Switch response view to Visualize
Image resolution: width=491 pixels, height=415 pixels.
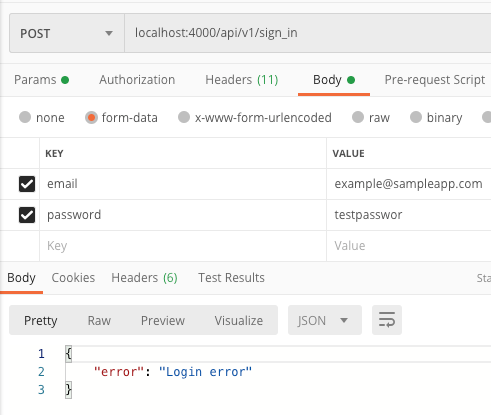239,320
